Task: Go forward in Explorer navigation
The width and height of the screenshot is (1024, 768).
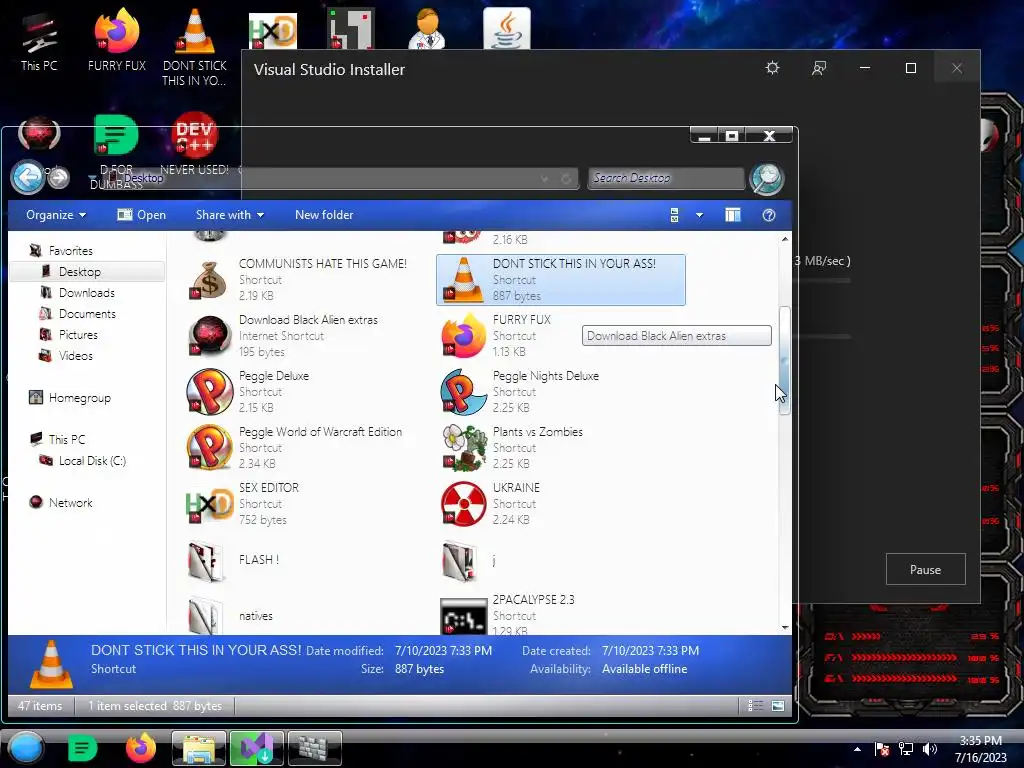Action: tap(59, 177)
